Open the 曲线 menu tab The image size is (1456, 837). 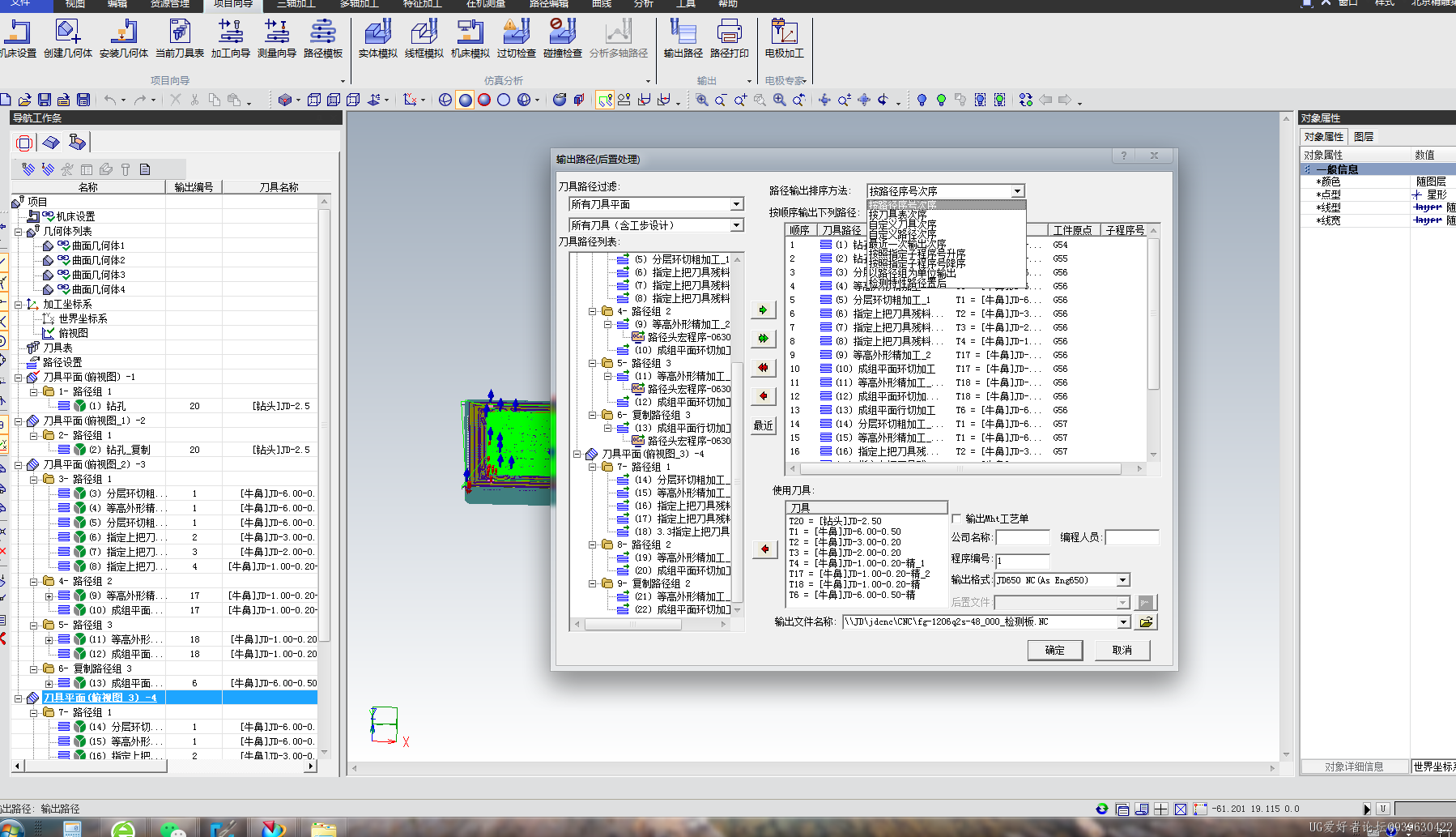click(x=602, y=5)
